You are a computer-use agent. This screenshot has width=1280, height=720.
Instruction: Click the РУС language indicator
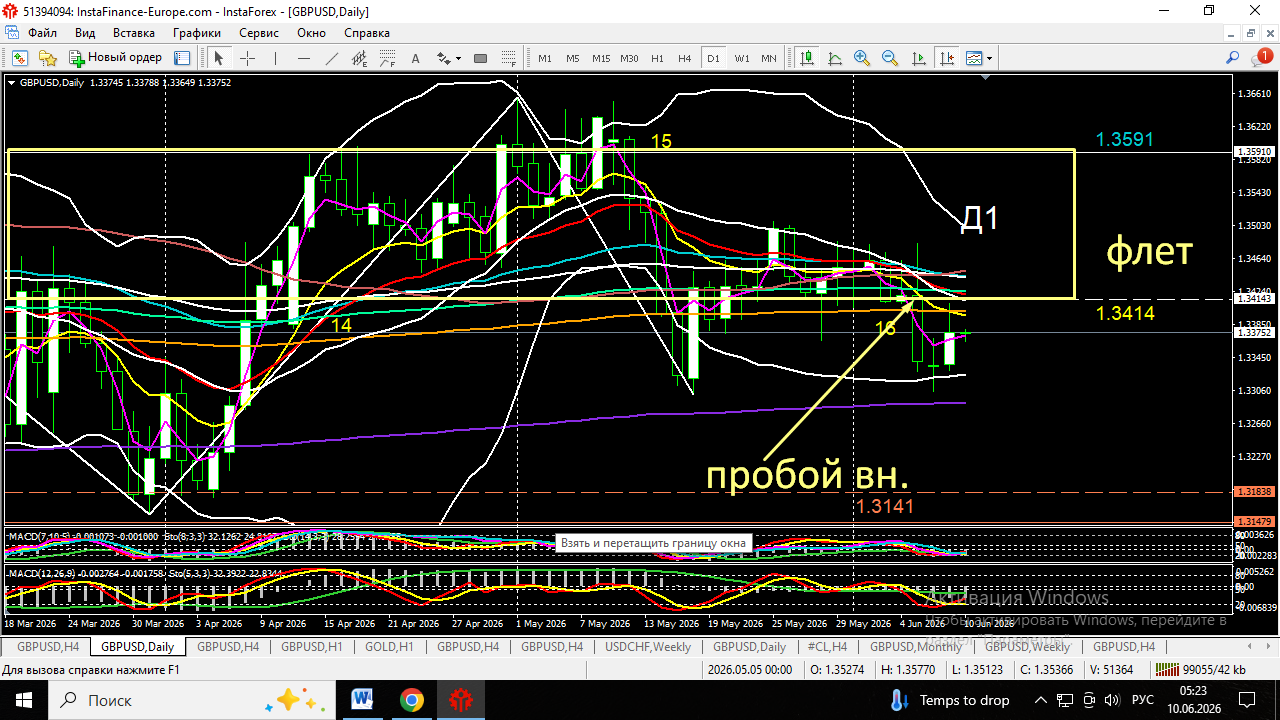click(1143, 700)
